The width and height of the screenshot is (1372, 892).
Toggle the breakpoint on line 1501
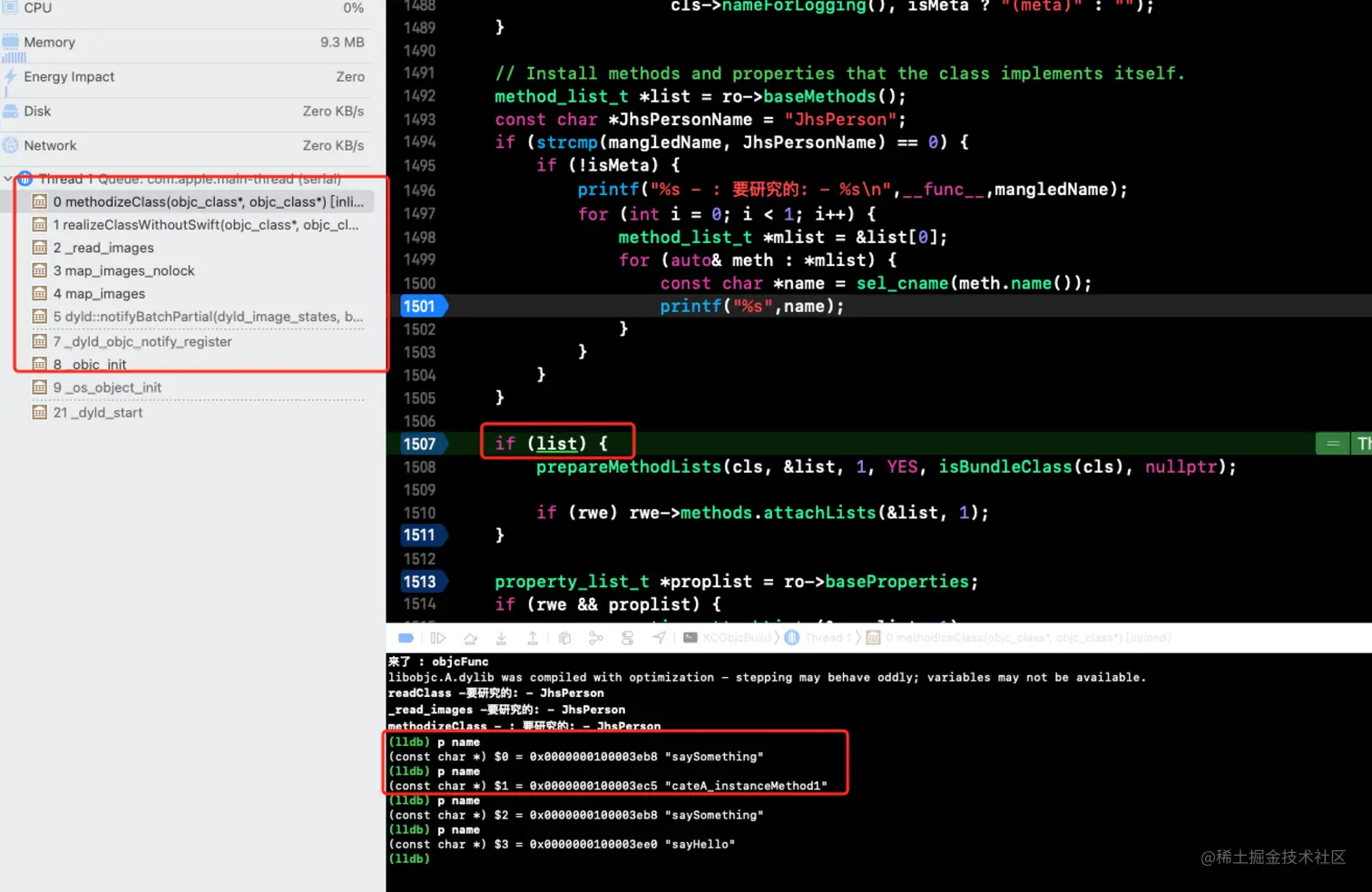click(x=424, y=307)
